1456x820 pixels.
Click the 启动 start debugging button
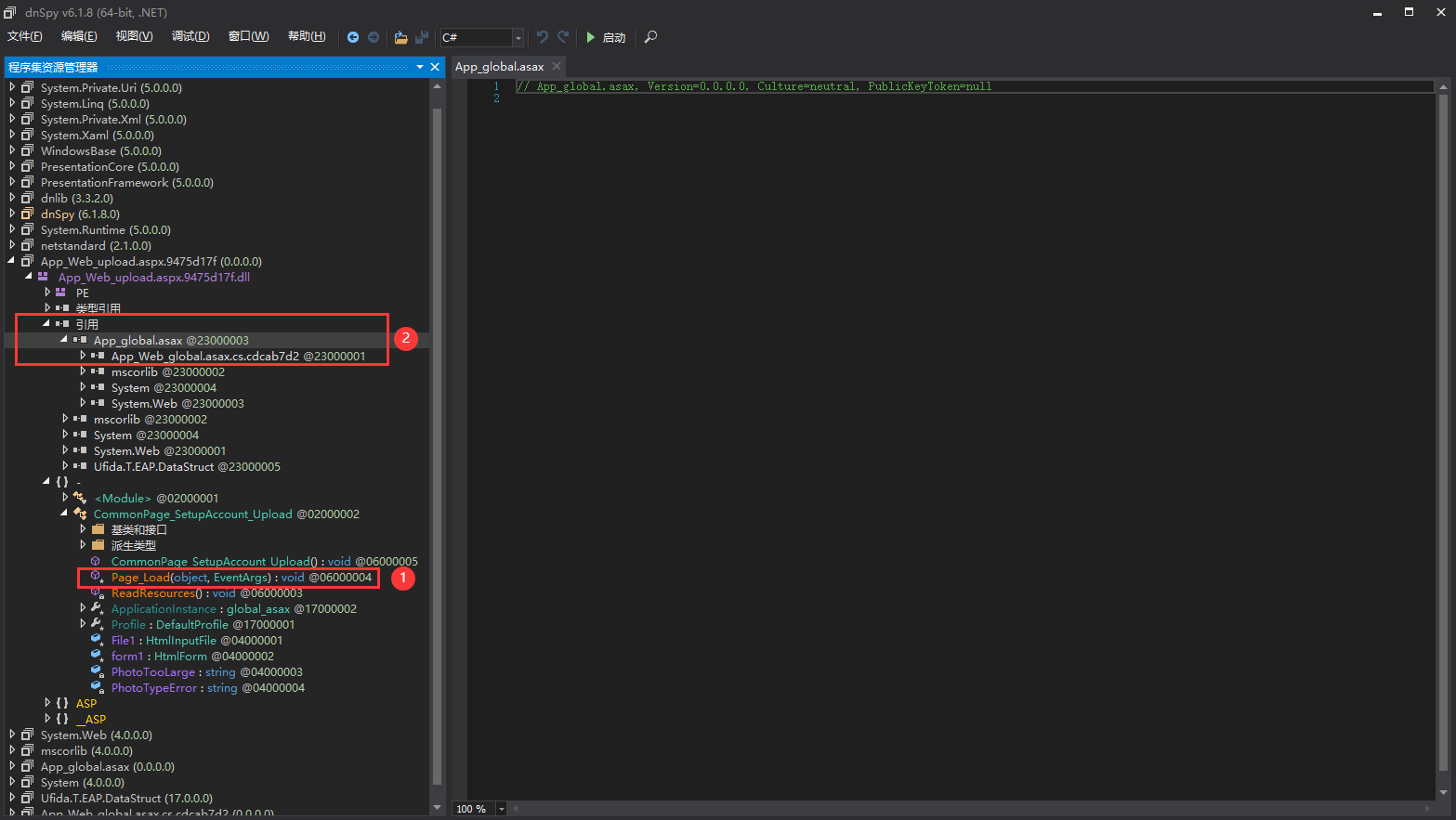click(606, 37)
